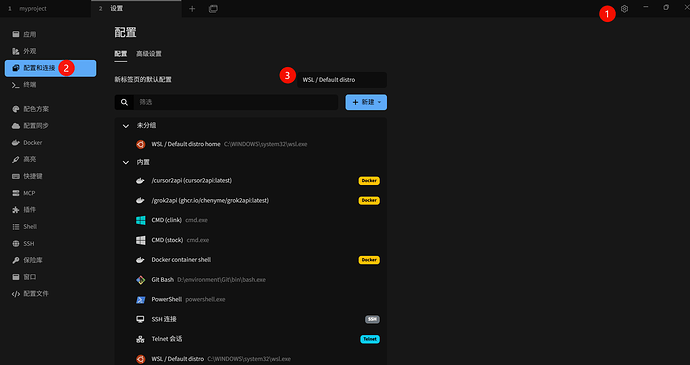Open the Docker section in the sidebar
The image size is (690, 365).
(x=51, y=143)
